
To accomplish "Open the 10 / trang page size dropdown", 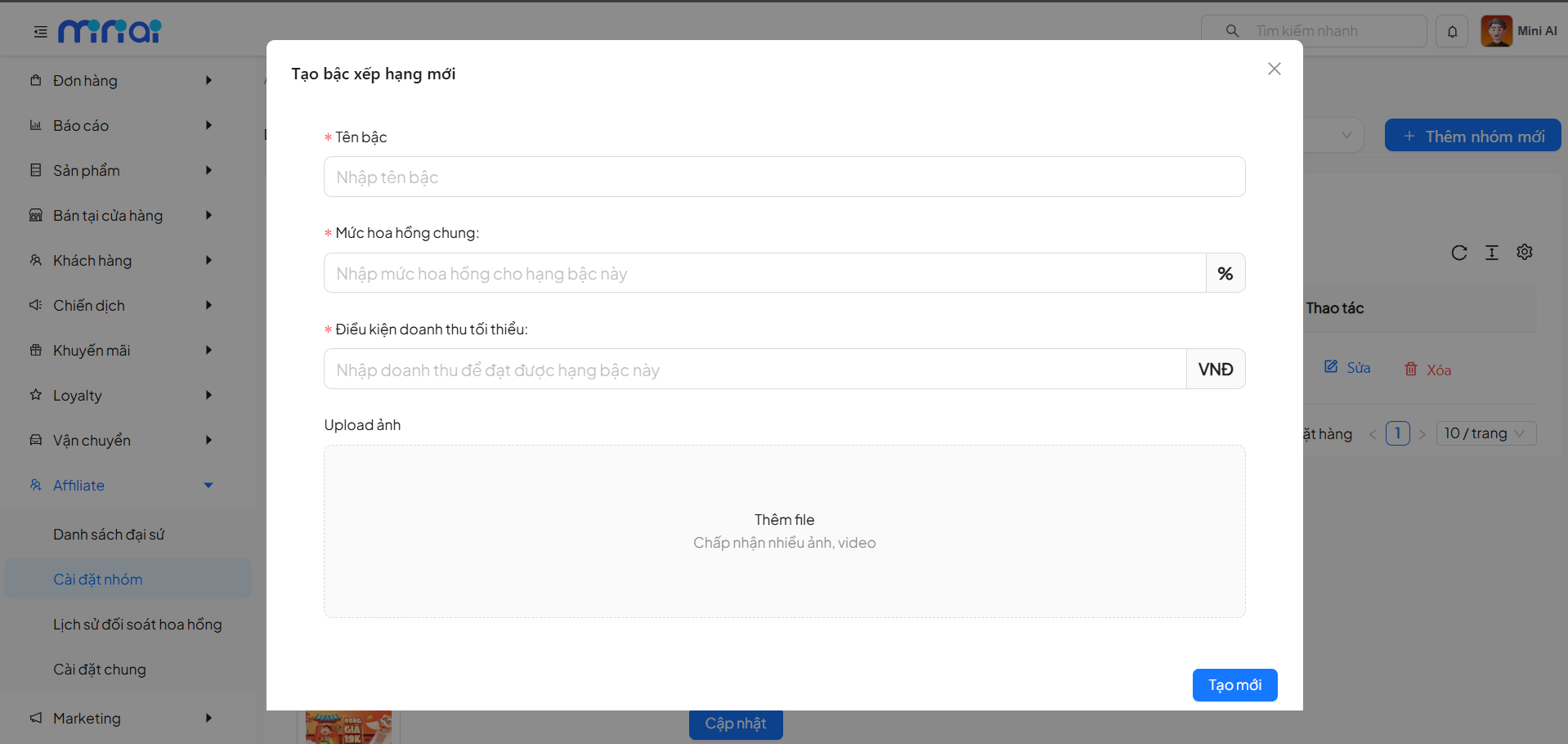I will (x=1485, y=433).
